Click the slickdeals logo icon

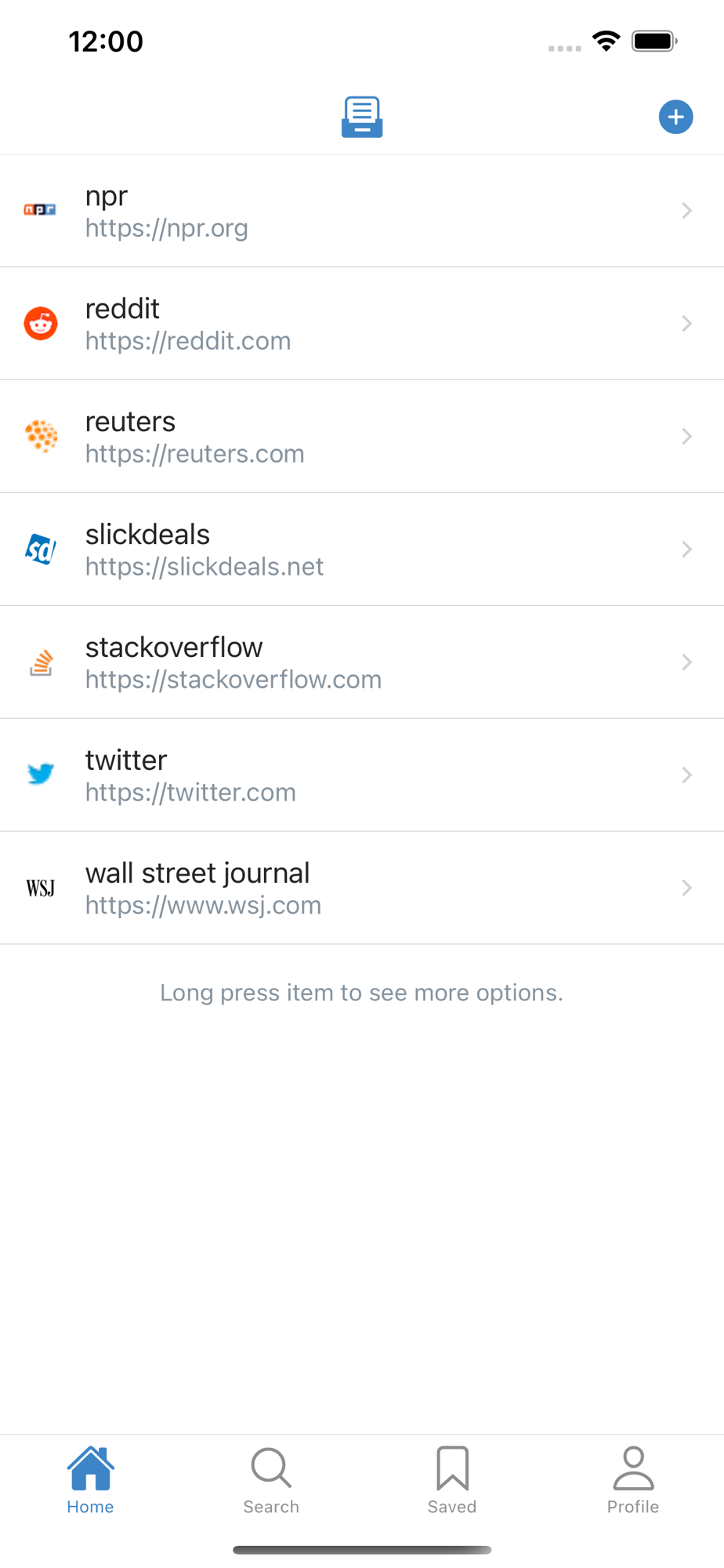pyautogui.click(x=41, y=549)
